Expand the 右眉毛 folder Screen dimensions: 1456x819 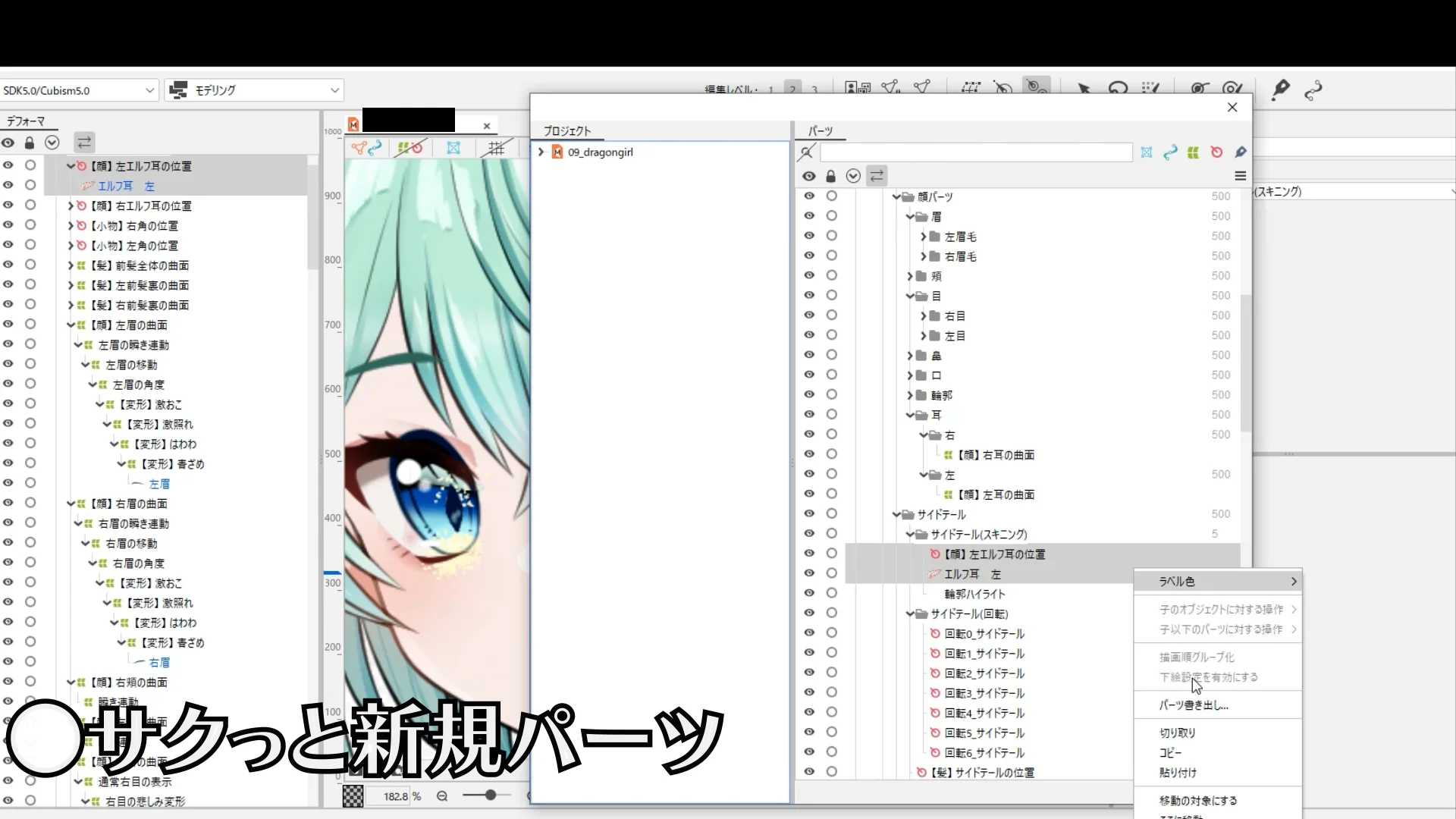[x=923, y=256]
